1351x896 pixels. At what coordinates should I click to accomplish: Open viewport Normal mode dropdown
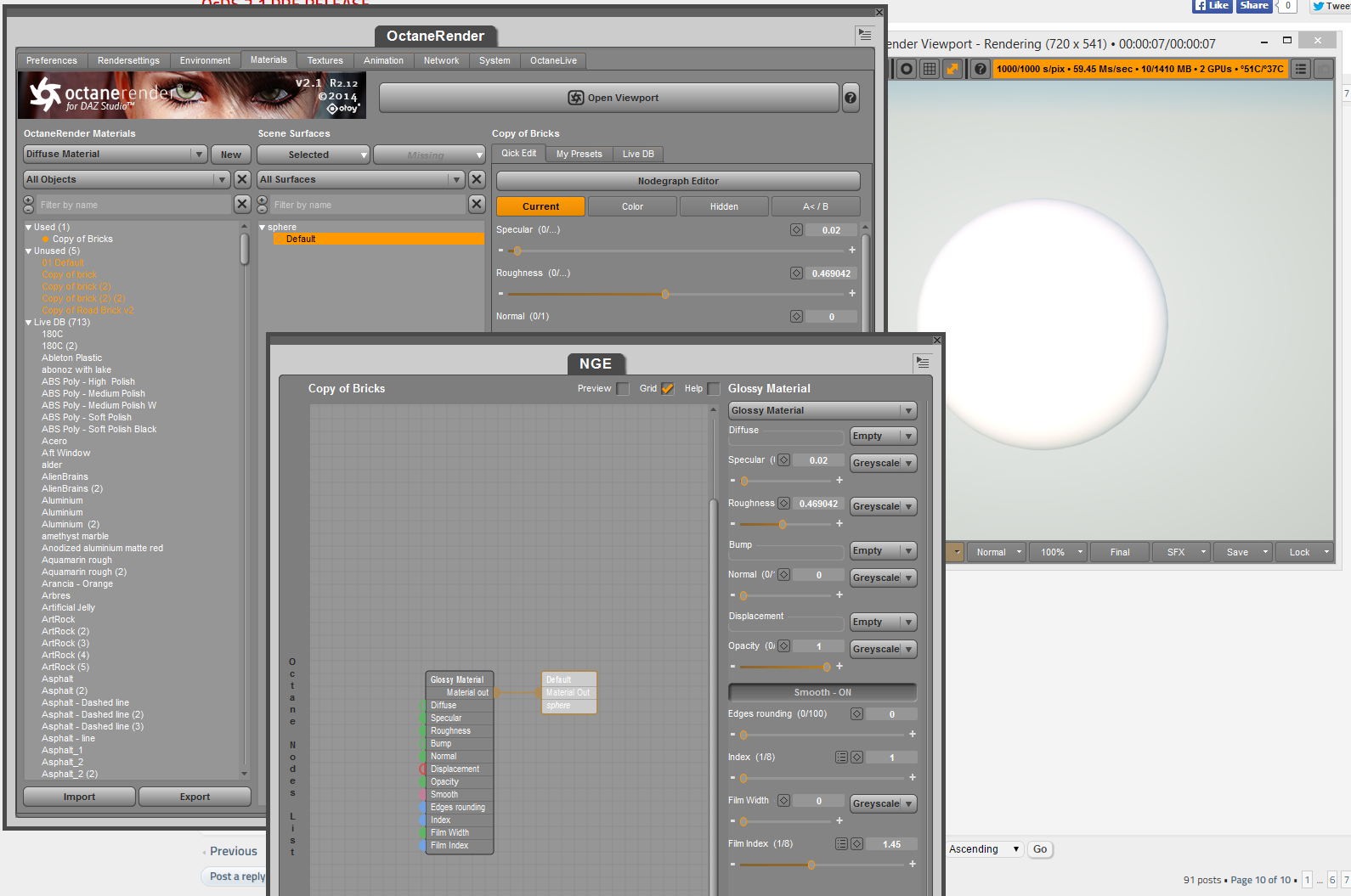pos(997,552)
